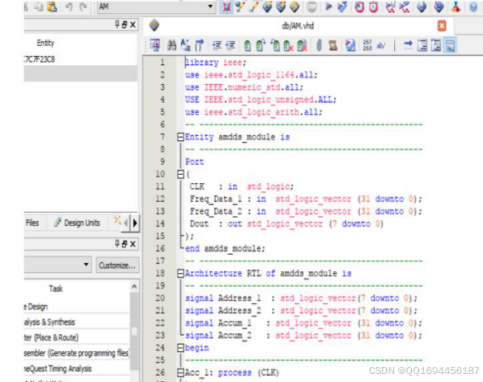Screen dimensions: 483x382
Task: Click the go-to-line arrow icon in editor toolbar
Action: (x=199, y=45)
